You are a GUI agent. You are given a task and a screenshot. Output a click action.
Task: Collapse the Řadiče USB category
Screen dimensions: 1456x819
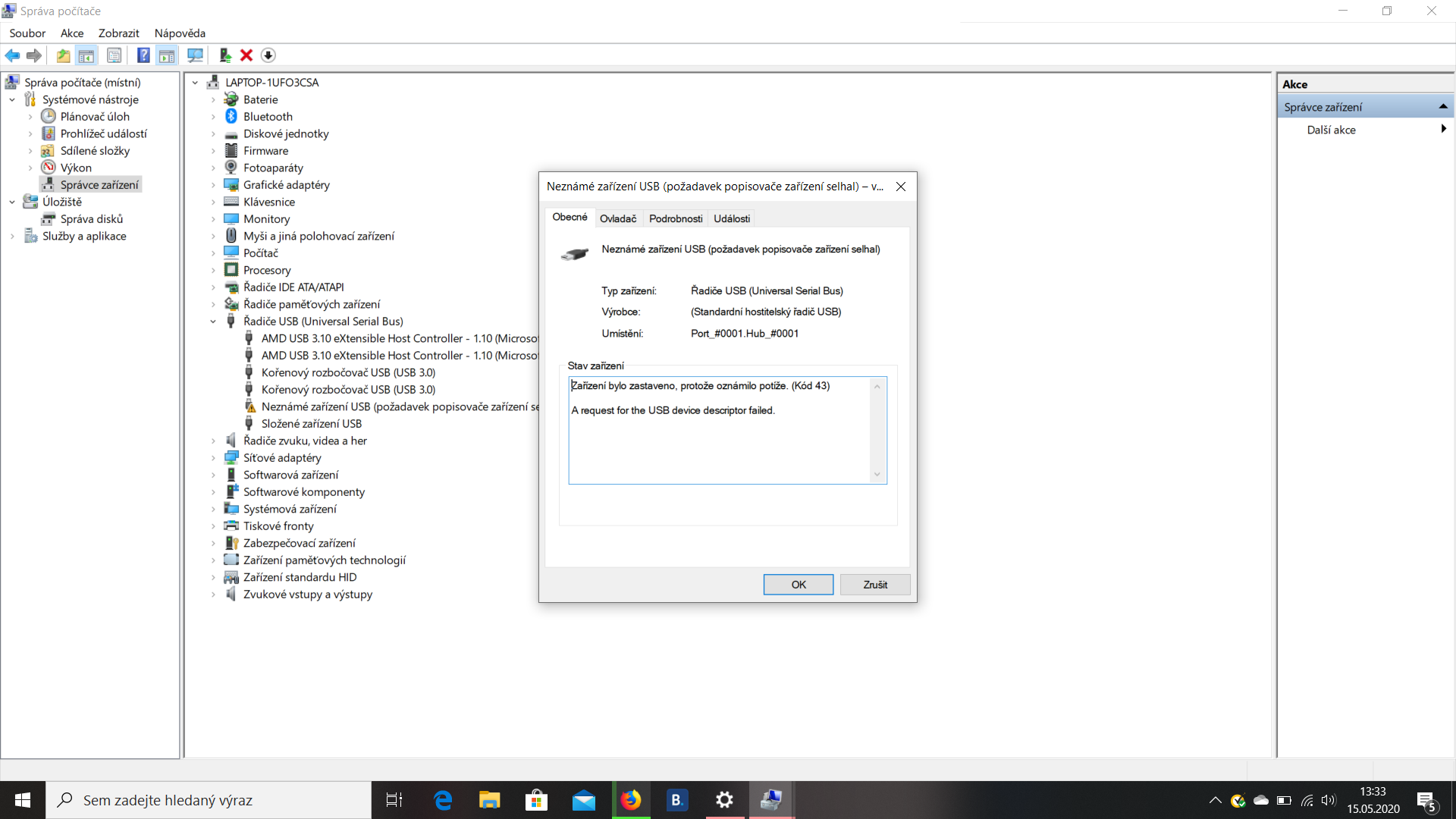point(213,322)
